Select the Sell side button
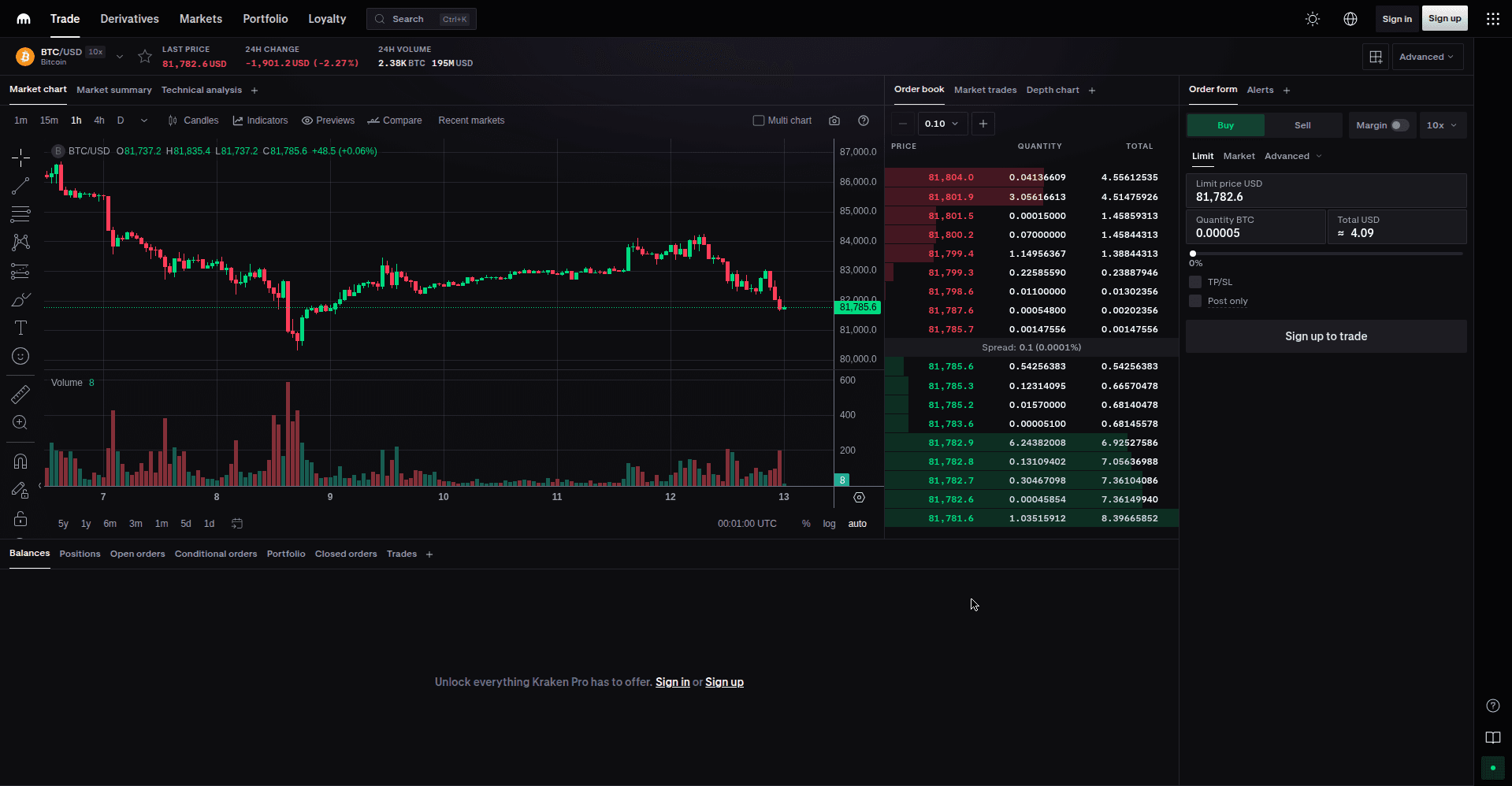The width and height of the screenshot is (1512, 786). click(1302, 125)
